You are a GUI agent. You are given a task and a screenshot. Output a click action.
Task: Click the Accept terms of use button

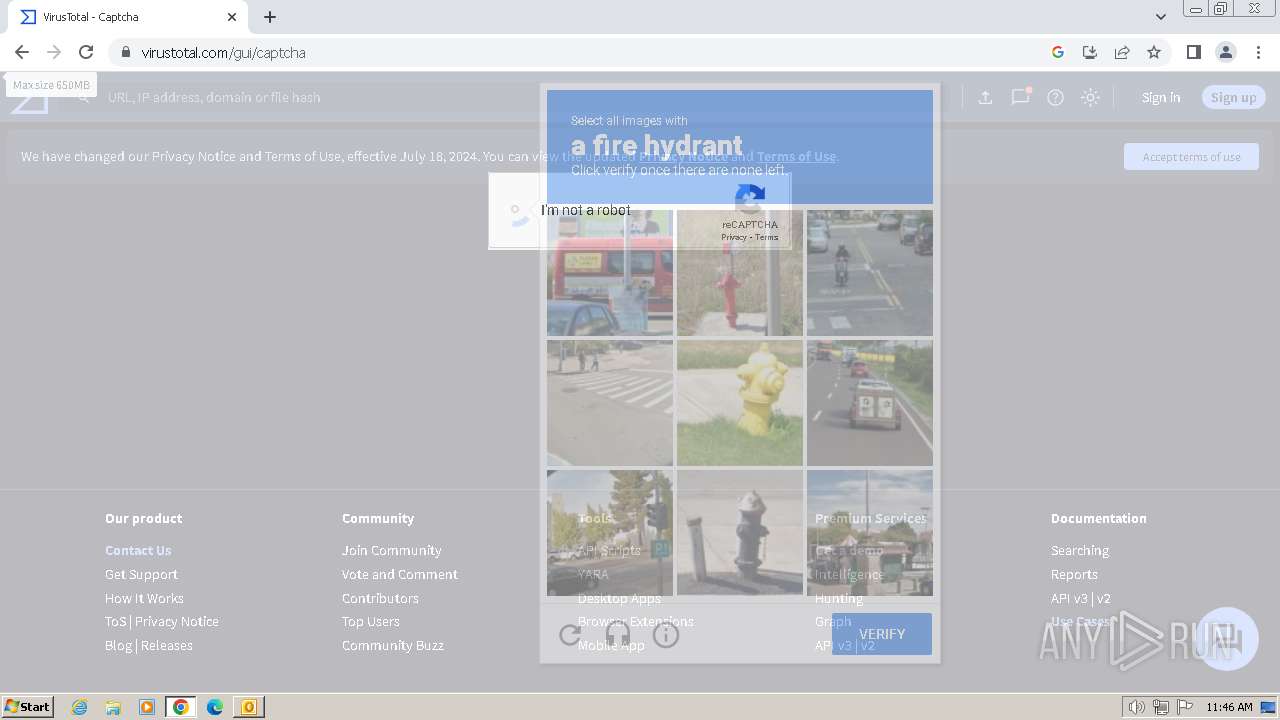coord(1191,157)
